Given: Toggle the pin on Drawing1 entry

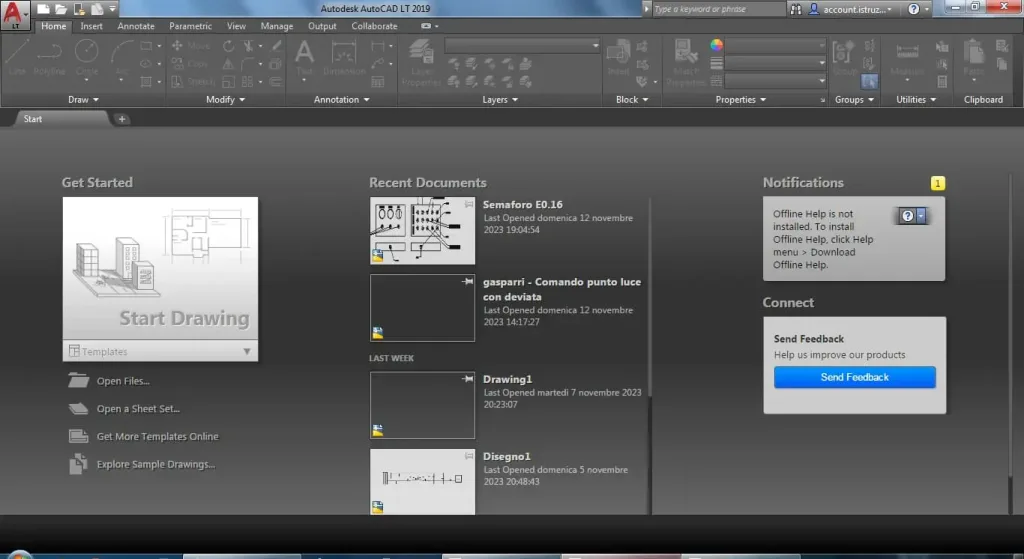Looking at the screenshot, I should click(x=467, y=379).
